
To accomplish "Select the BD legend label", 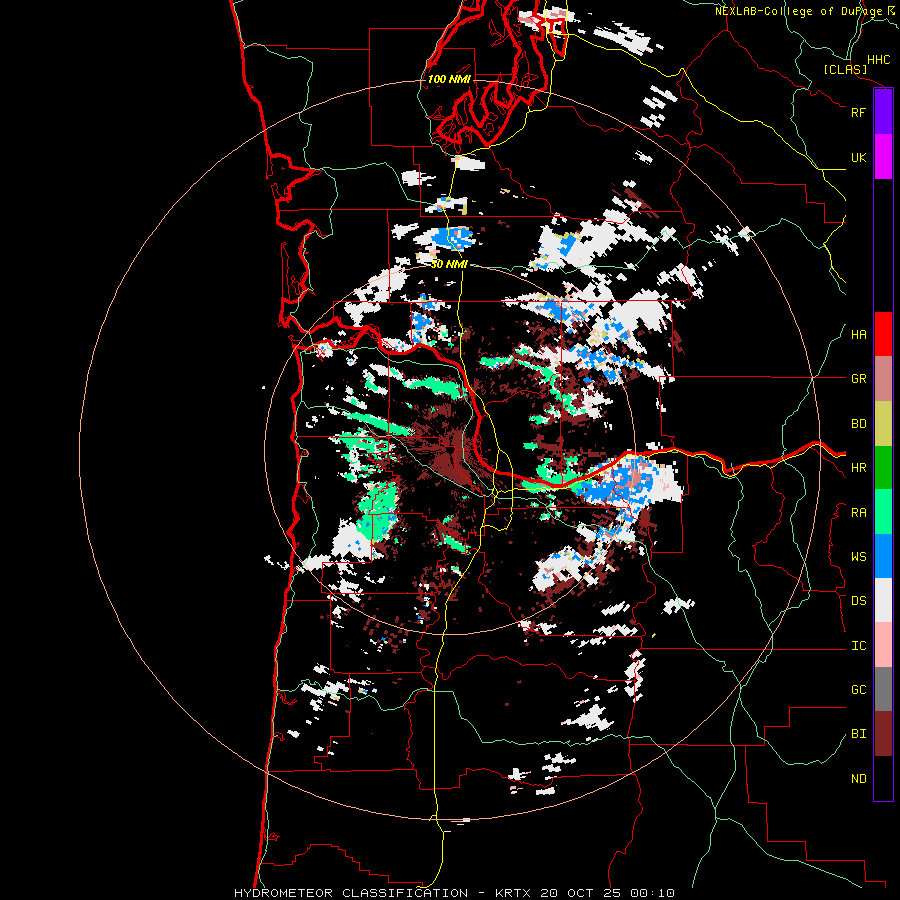I will 858,424.
